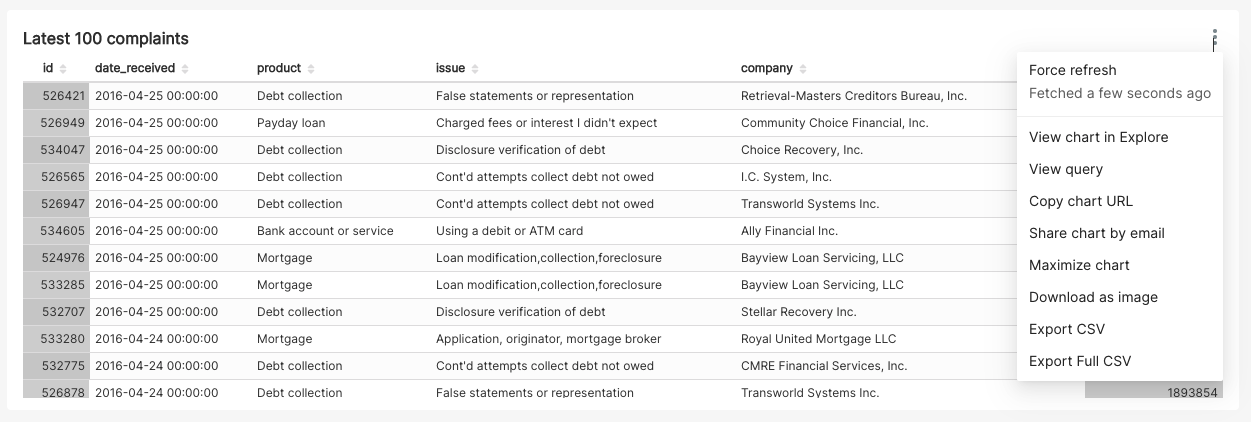This screenshot has height=422, width=1251.
Task: Click the sort icon beside id column
Action: click(63, 69)
